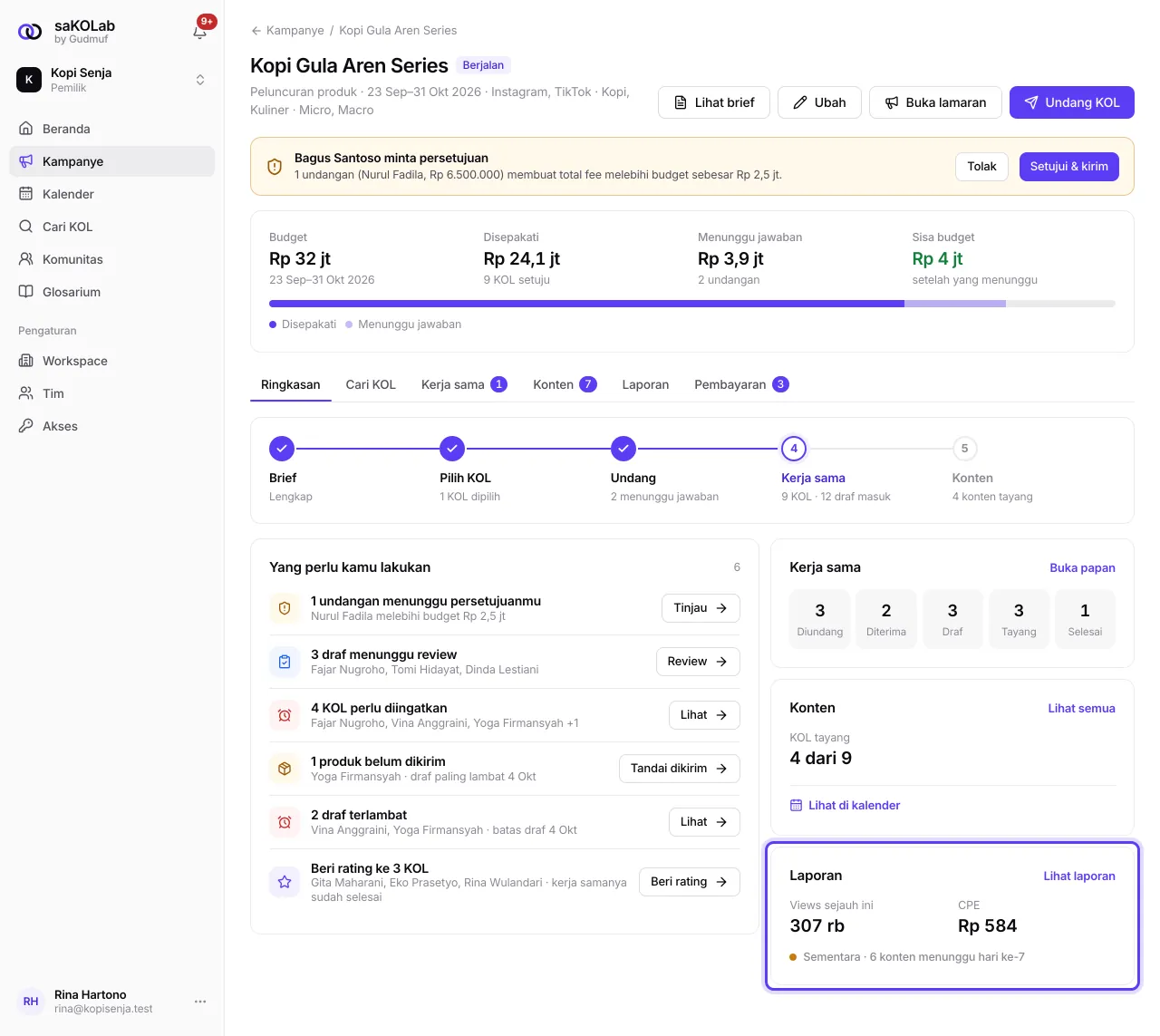Image resolution: width=1160 pixels, height=1036 pixels.
Task: Navigate to Komunitas in sidebar
Action: click(112, 259)
